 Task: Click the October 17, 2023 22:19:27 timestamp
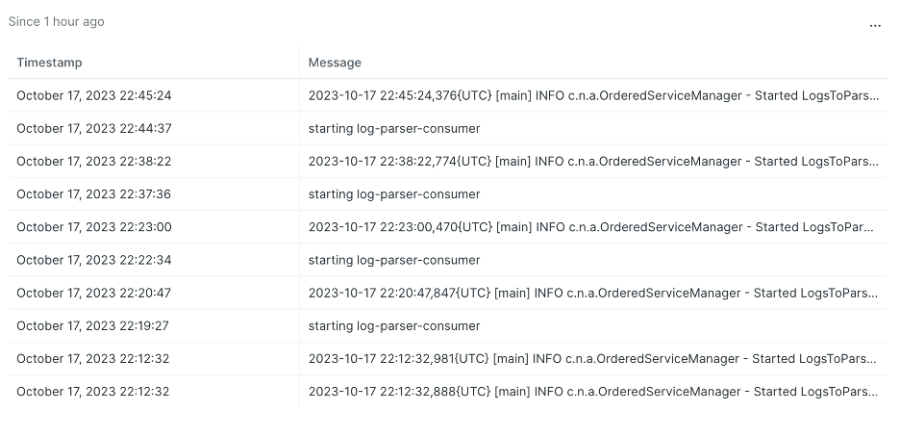point(92,326)
